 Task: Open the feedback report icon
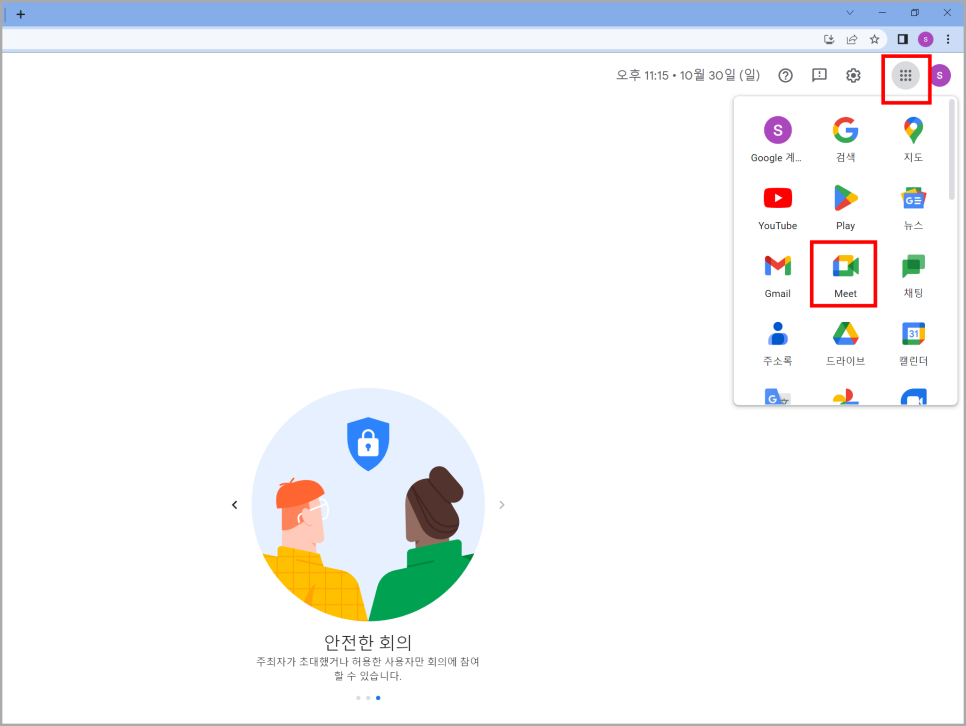pos(819,75)
